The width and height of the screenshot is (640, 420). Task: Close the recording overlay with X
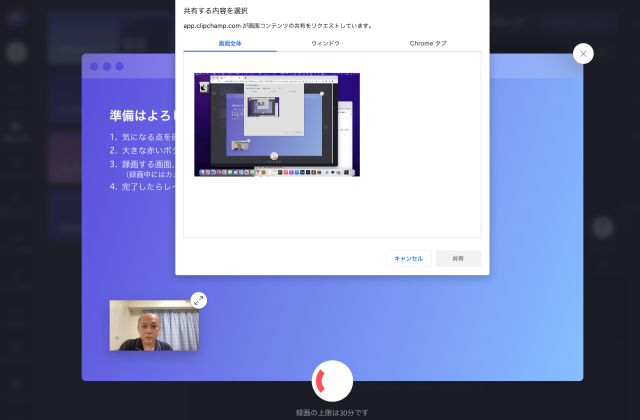click(x=583, y=54)
